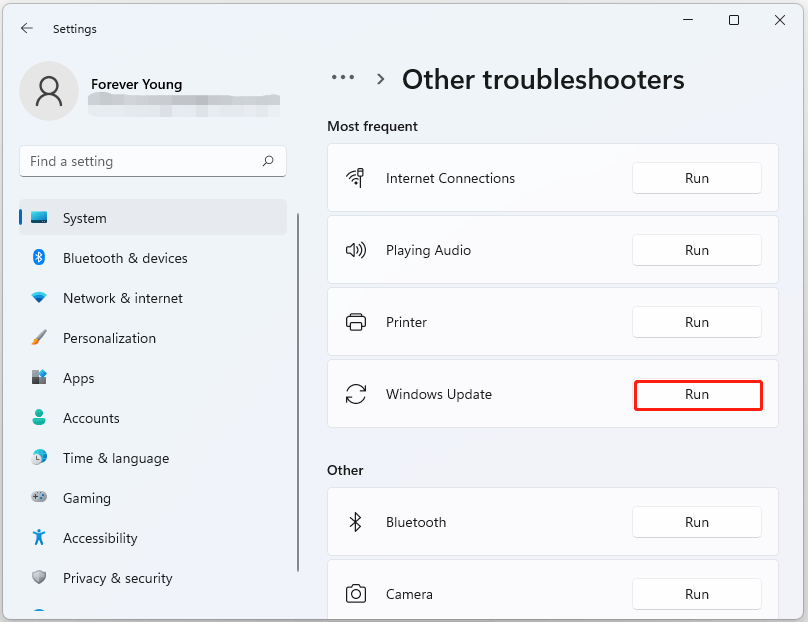The width and height of the screenshot is (808, 622).
Task: Run the Printer troubleshooter
Action: click(697, 322)
